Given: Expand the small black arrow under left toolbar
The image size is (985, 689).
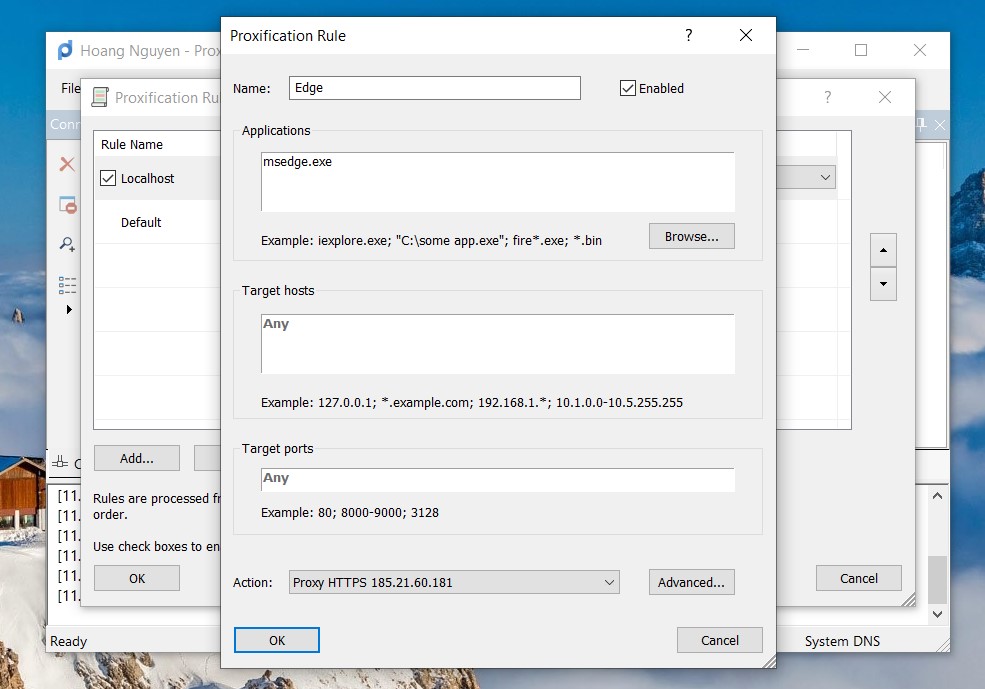Looking at the screenshot, I should (69, 310).
